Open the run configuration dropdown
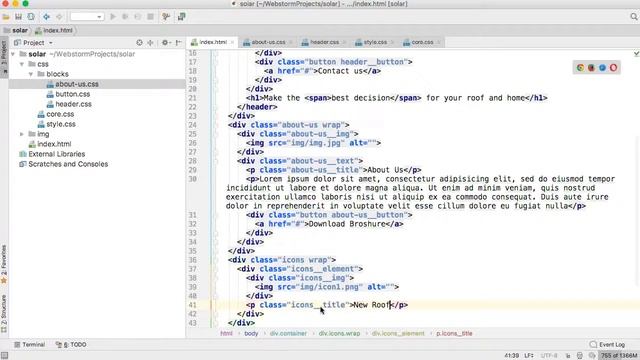Image resolution: width=640 pixels, height=360 pixels. [87, 17]
